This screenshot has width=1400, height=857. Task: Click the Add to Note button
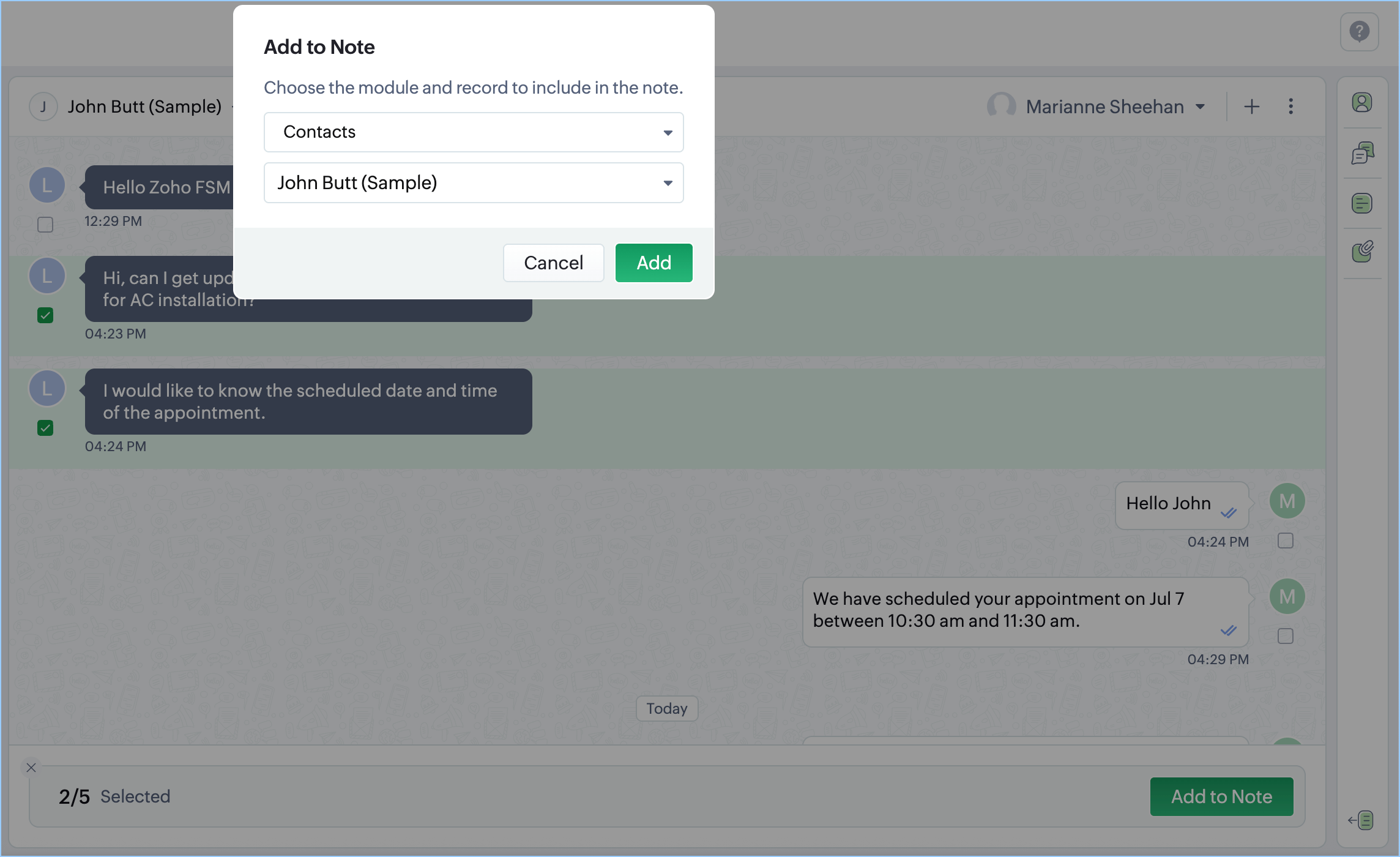[x=1221, y=796]
